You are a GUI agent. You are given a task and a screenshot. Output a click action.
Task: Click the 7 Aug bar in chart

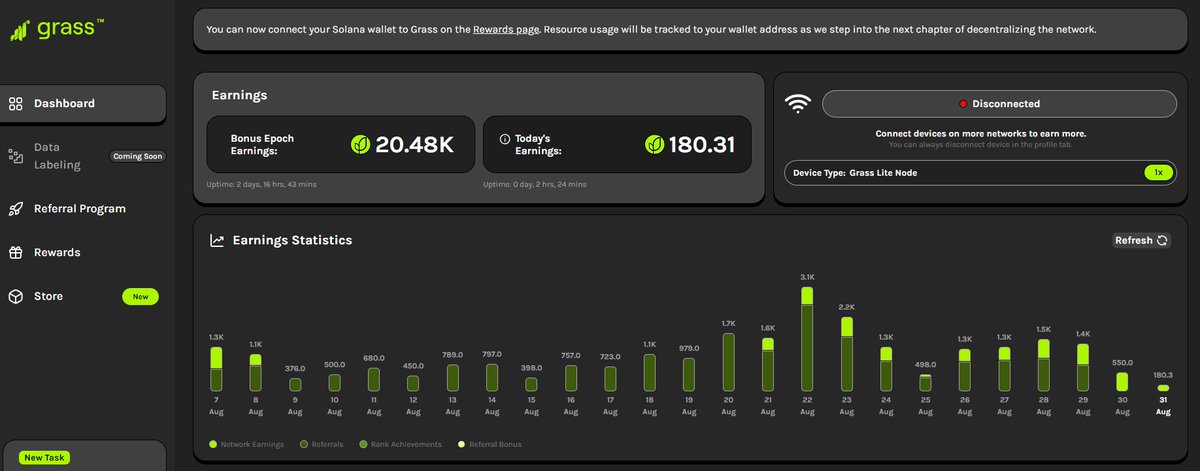tap(216, 369)
